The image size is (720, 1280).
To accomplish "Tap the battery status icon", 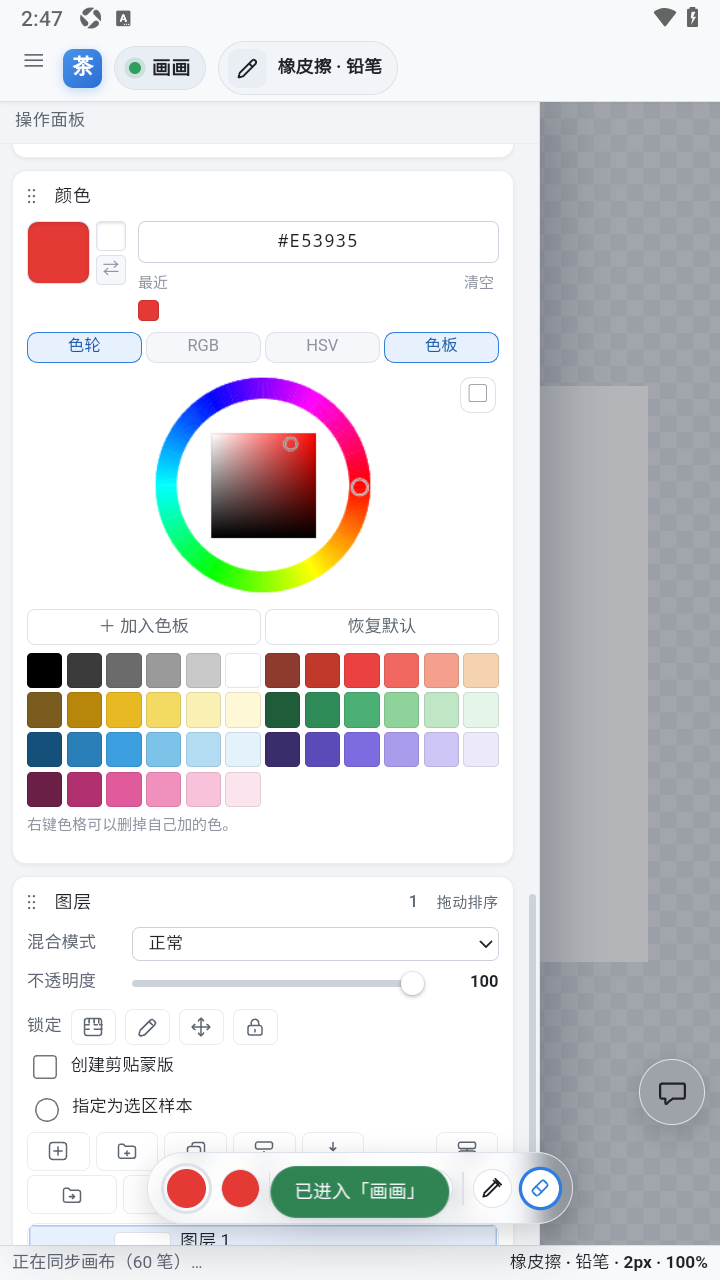I will 692,18.
